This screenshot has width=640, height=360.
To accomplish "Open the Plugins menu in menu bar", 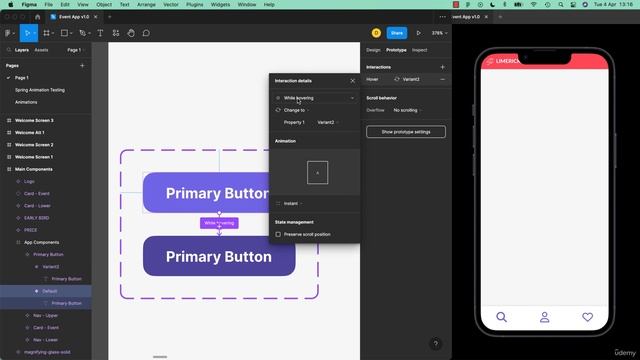I will [x=194, y=4].
